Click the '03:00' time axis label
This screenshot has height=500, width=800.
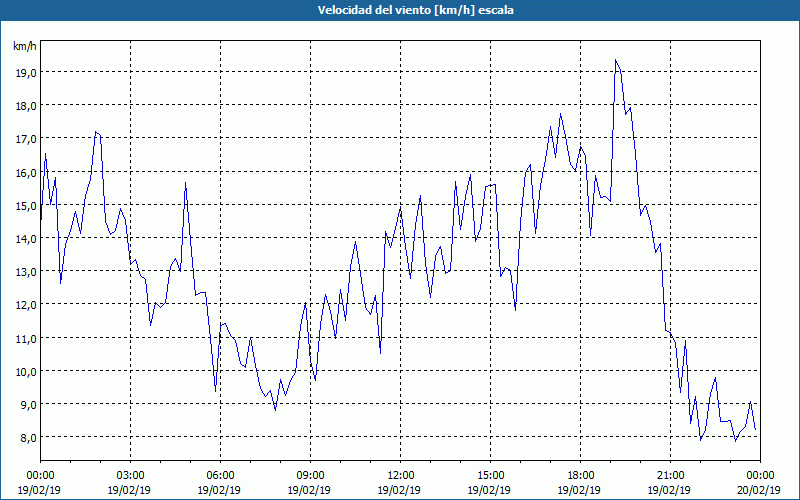click(130, 475)
